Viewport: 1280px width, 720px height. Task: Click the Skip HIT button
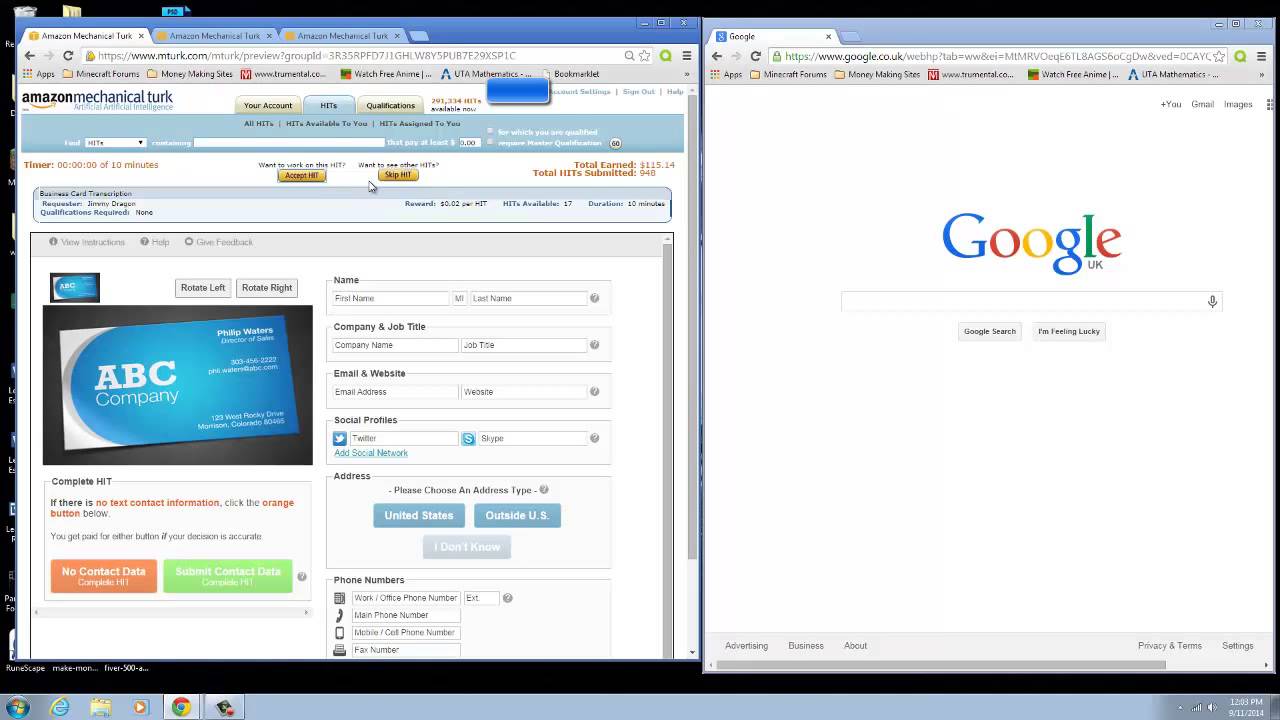397,175
